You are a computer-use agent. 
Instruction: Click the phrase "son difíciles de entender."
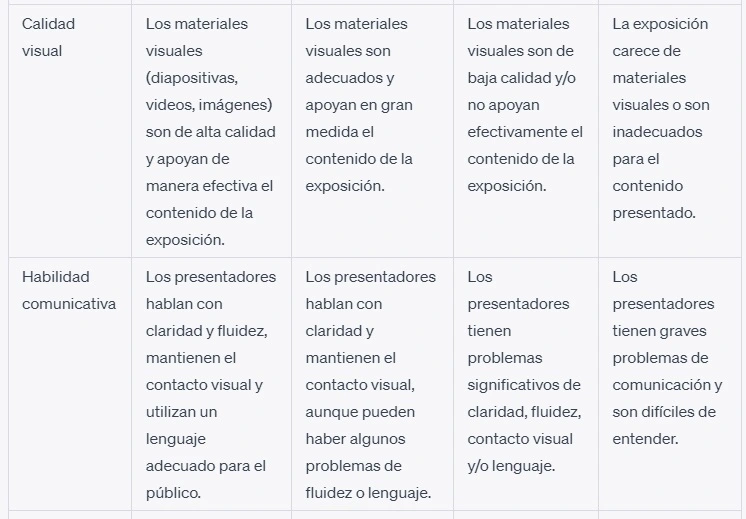[664, 425]
